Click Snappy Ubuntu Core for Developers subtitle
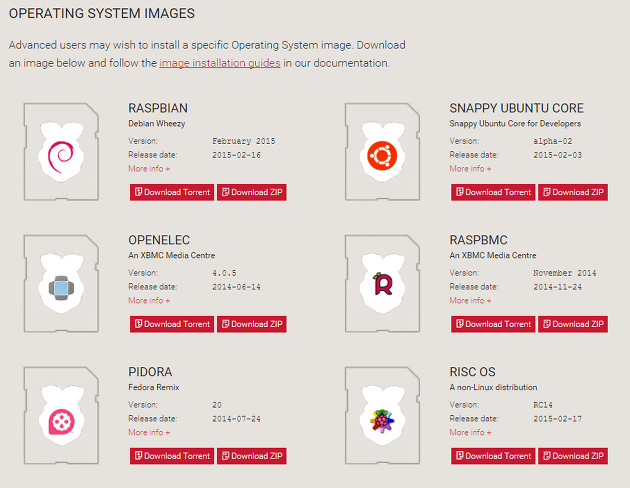630x488 pixels. (x=515, y=124)
